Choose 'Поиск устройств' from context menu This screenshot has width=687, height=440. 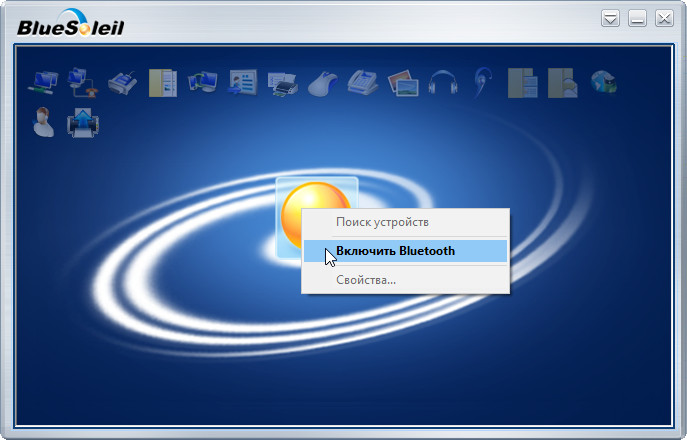click(x=405, y=222)
